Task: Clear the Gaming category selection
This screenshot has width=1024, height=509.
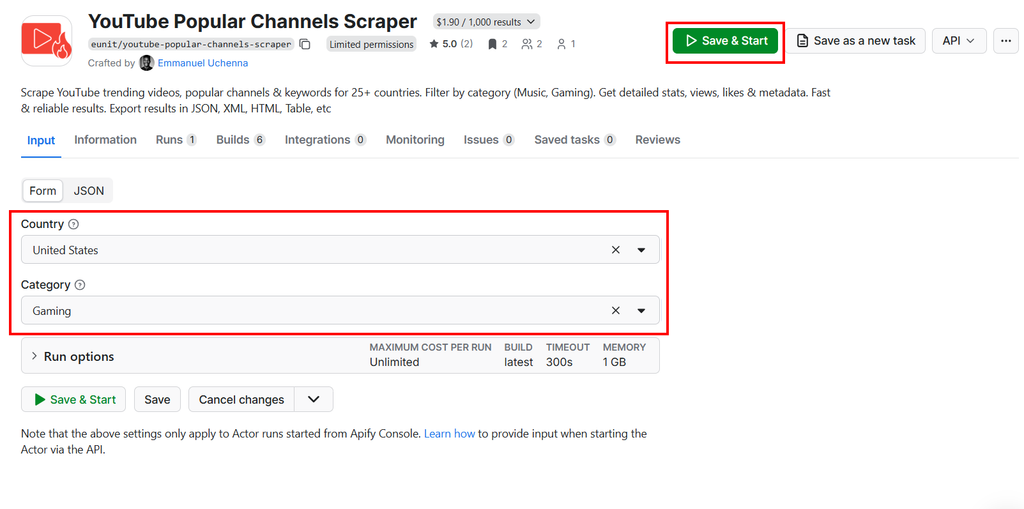Action: (x=615, y=310)
